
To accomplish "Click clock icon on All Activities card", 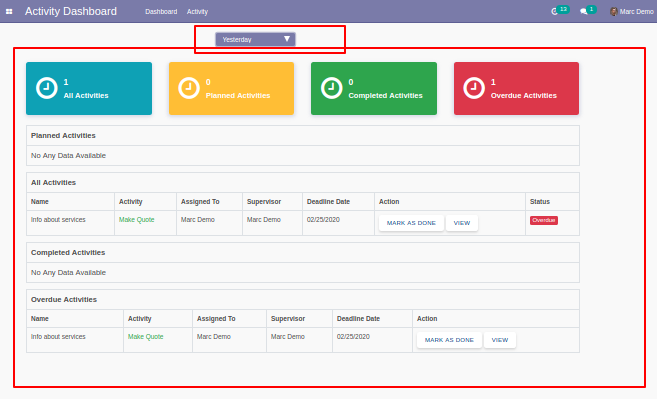I will (x=47, y=88).
